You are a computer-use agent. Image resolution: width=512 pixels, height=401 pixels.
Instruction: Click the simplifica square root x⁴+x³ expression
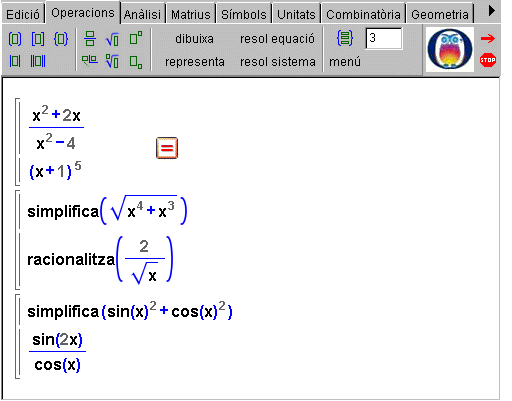click(x=107, y=211)
